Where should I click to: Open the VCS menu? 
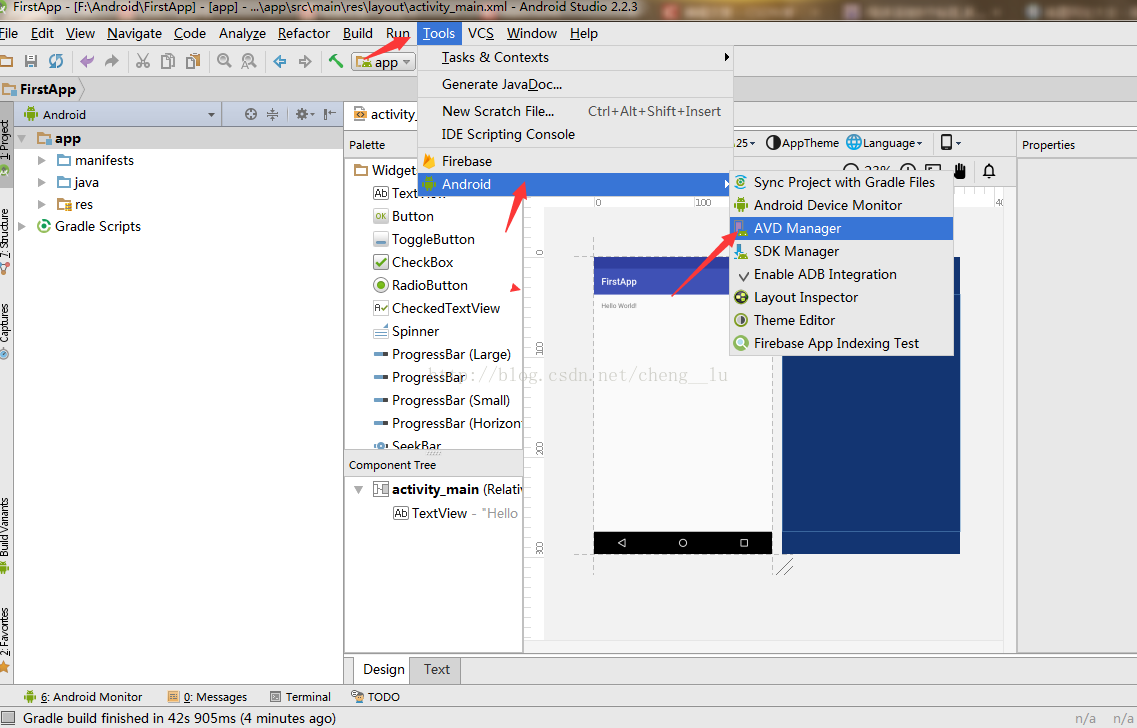point(481,33)
